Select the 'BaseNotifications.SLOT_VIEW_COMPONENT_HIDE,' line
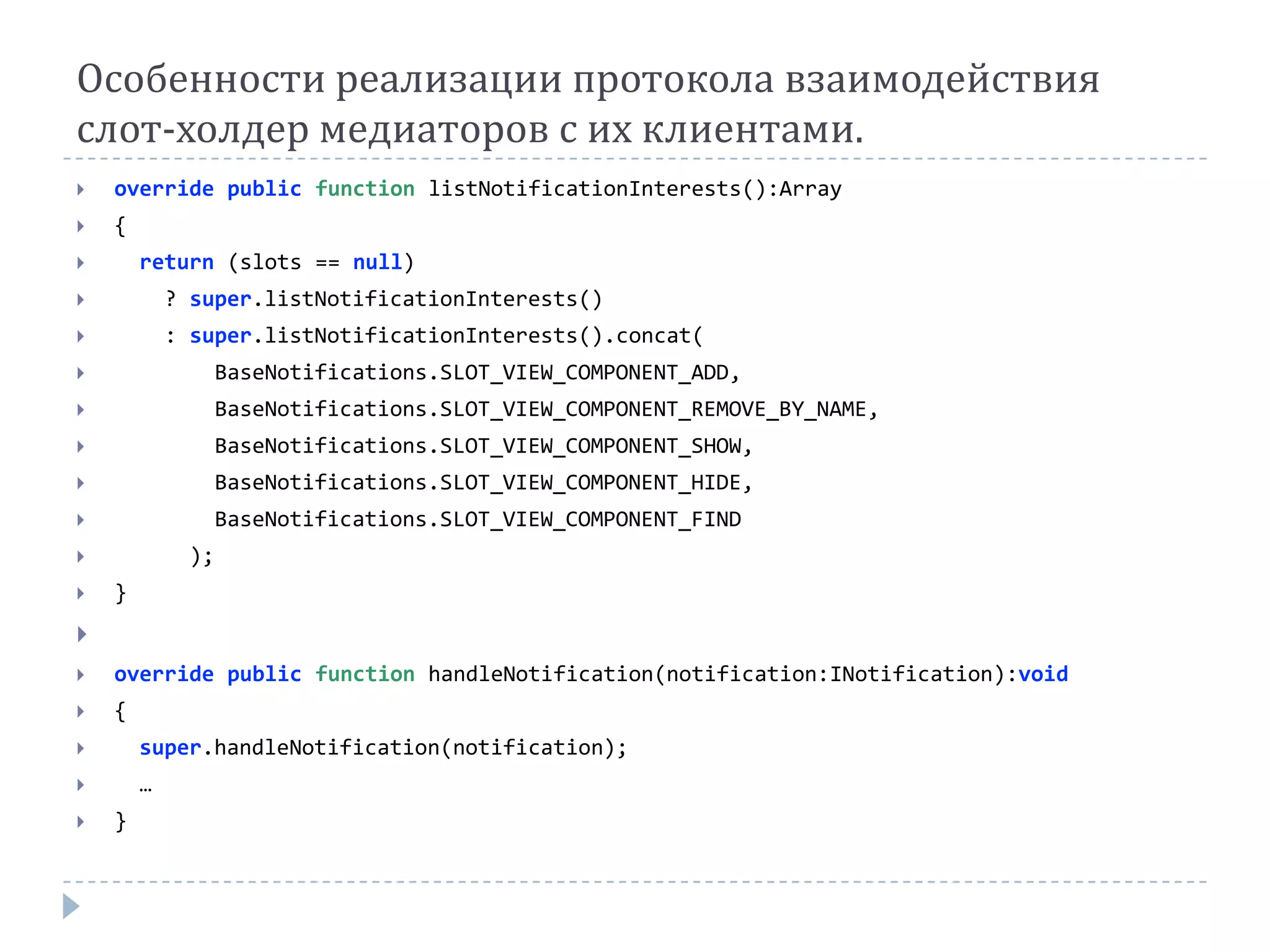Image resolution: width=1270 pixels, height=952 pixels. [484, 483]
